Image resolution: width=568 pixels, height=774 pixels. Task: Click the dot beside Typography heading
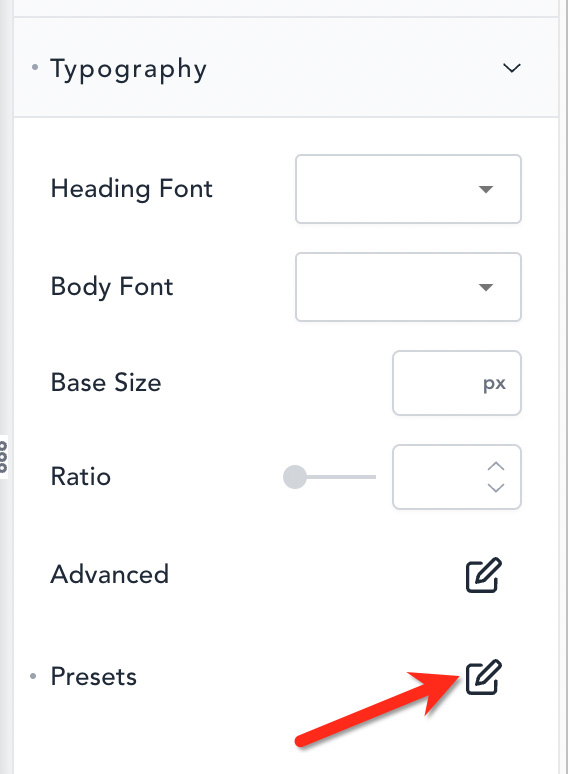click(x=35, y=67)
